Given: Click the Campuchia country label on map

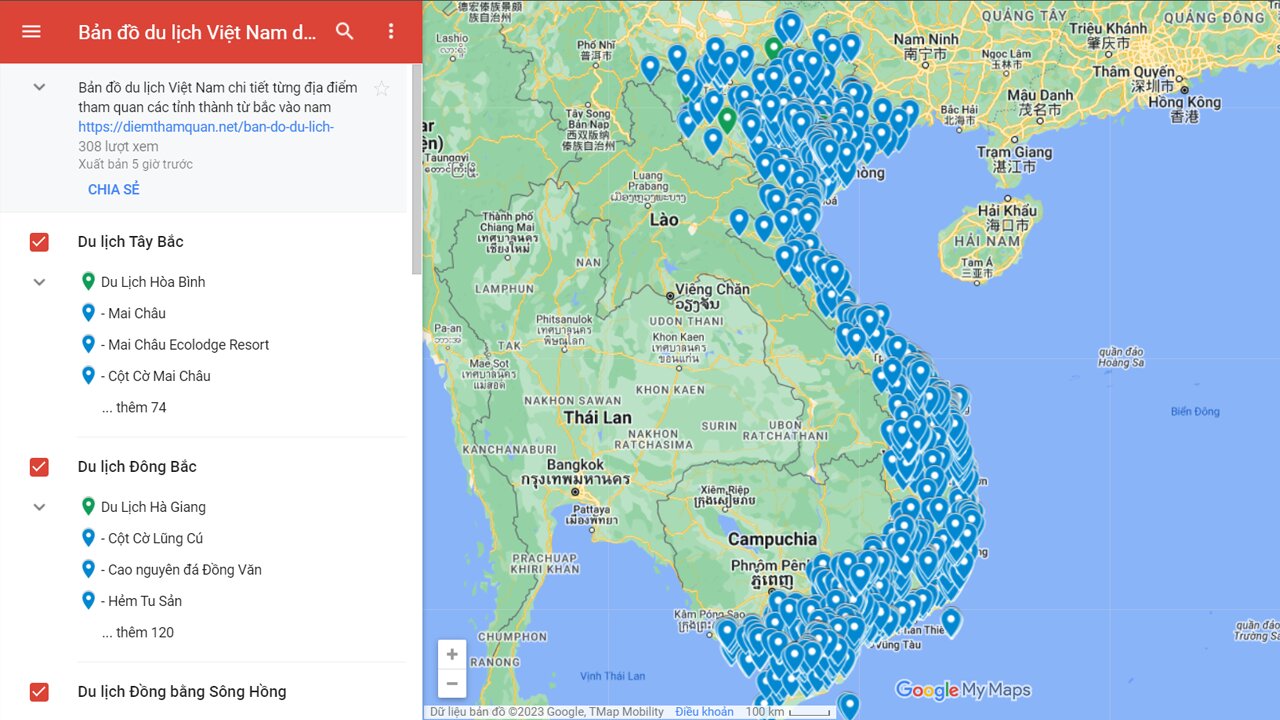Looking at the screenshot, I should (772, 539).
